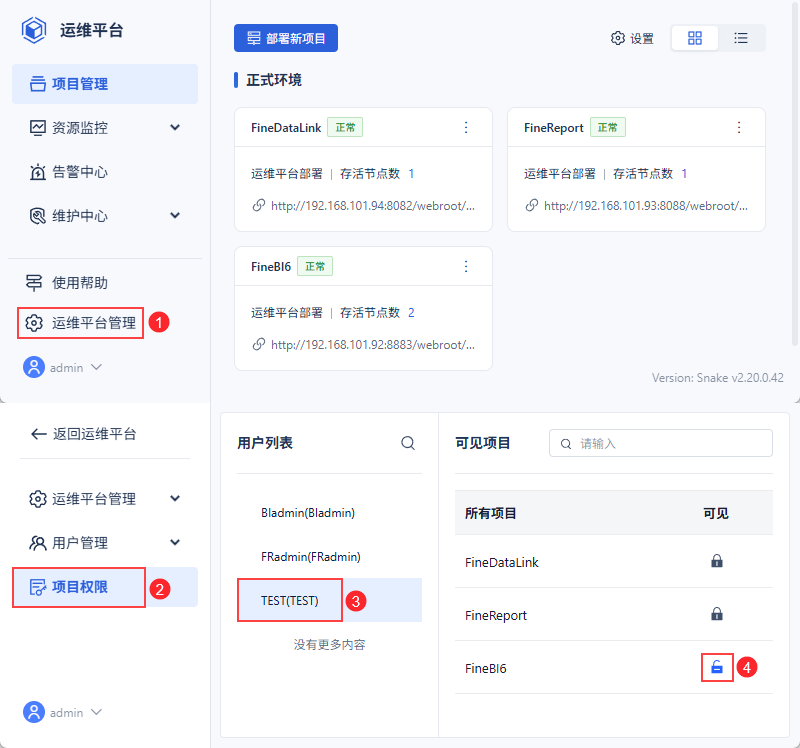The image size is (800, 748).
Task: Click the FineBI6 link chain icon
Action: 259,344
